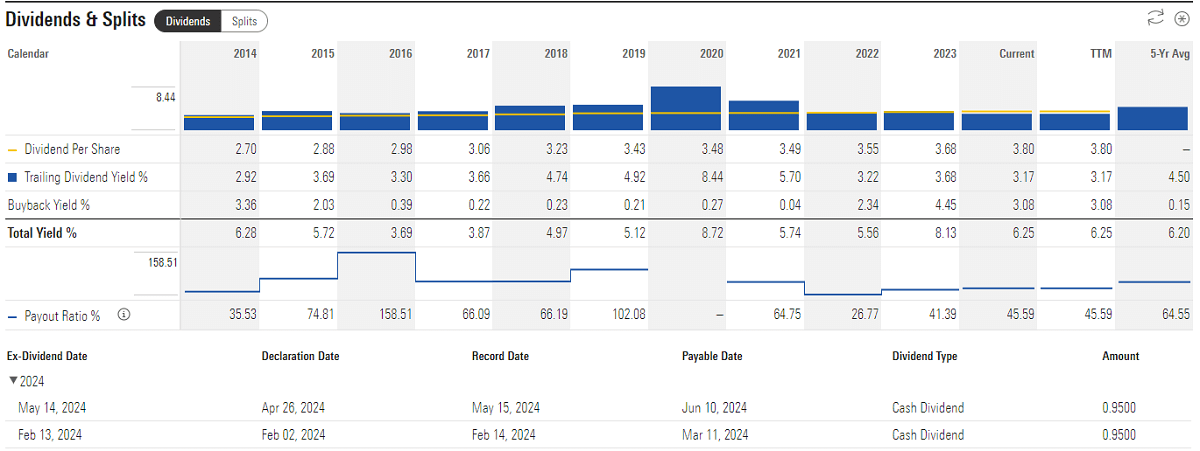Click the Dividends & Splits heading
This screenshot has height=451, width=1200.
click(76, 19)
